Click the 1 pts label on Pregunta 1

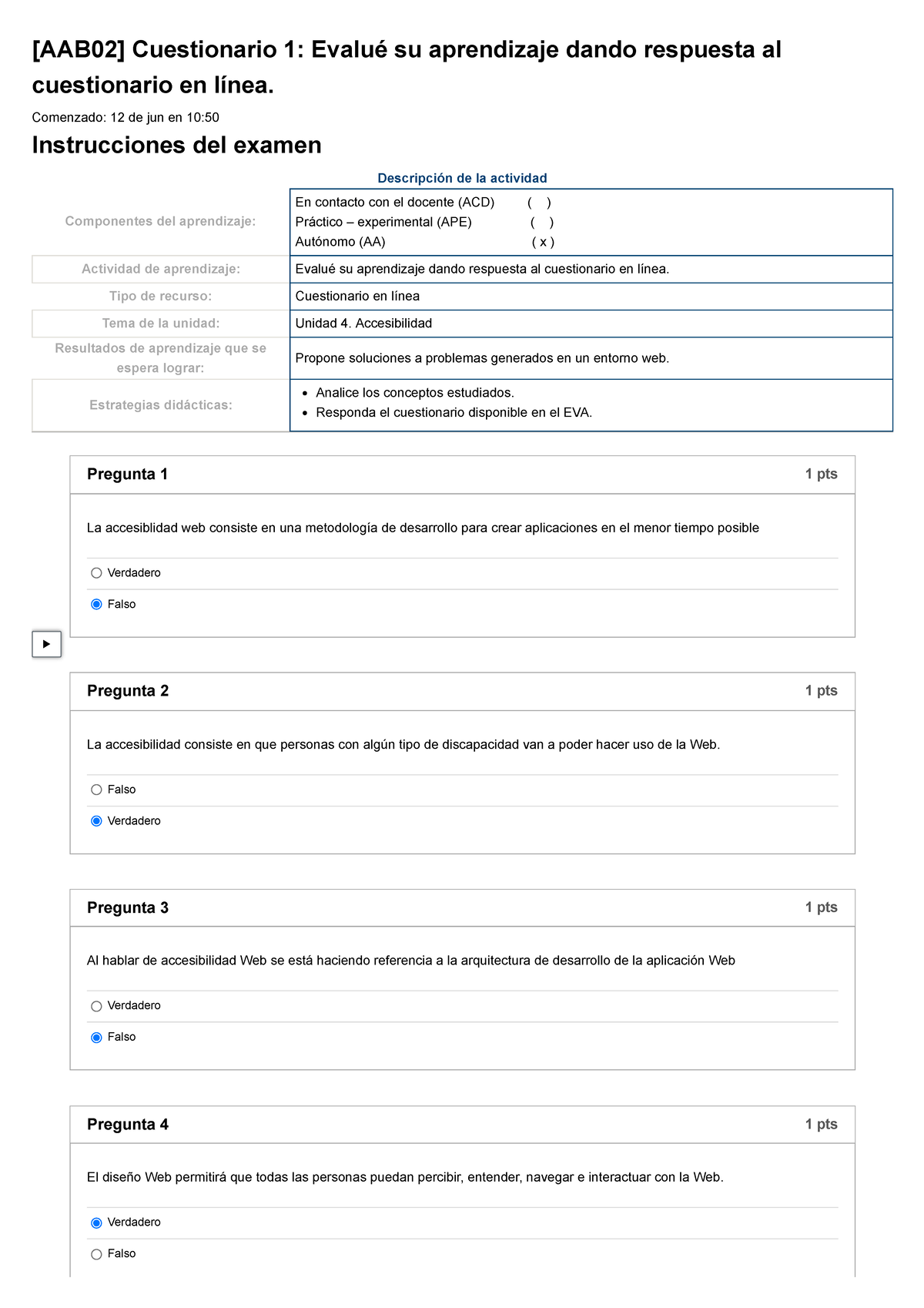tap(820, 473)
